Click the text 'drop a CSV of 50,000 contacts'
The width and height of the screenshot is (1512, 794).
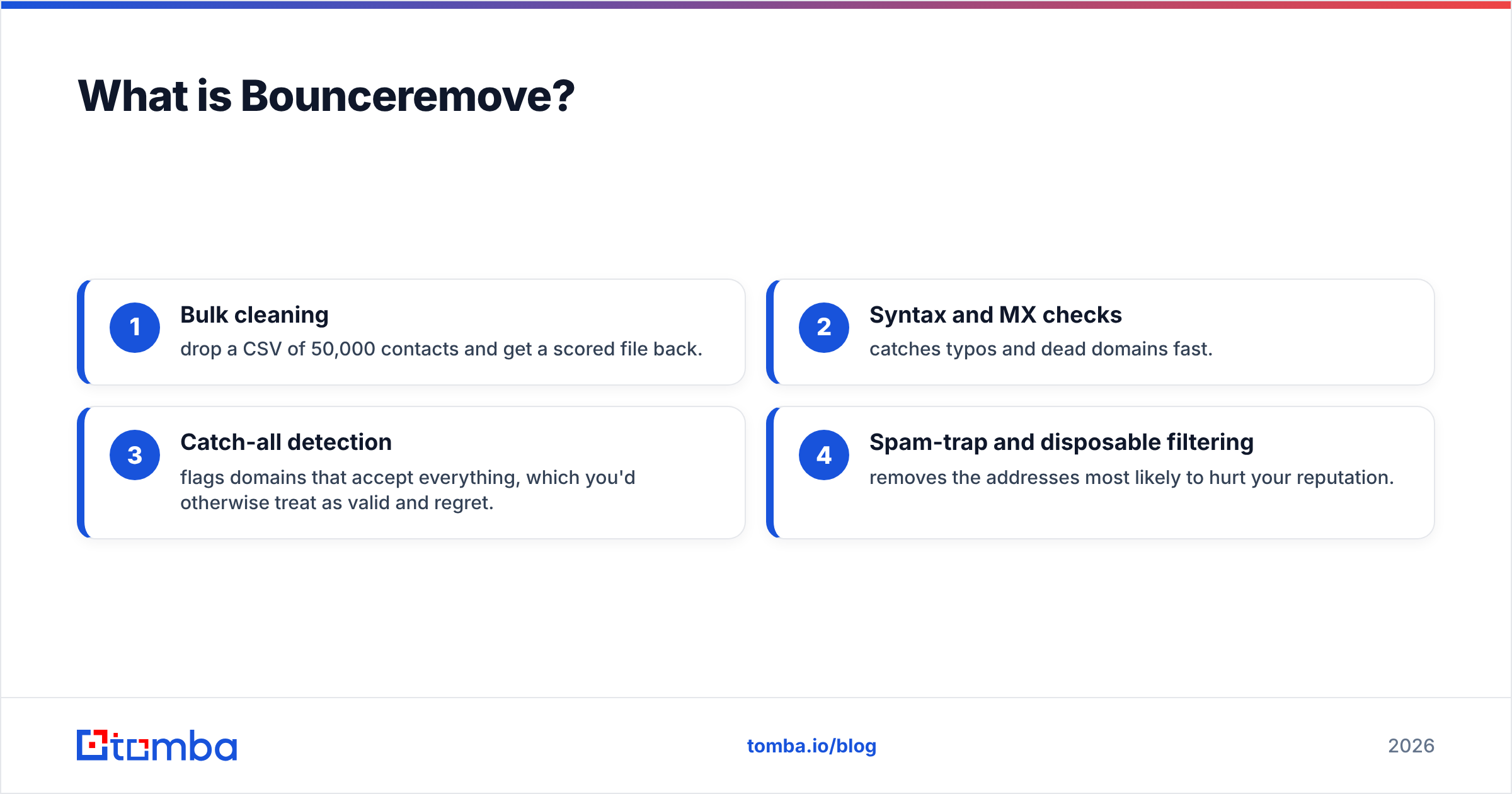pos(320,349)
